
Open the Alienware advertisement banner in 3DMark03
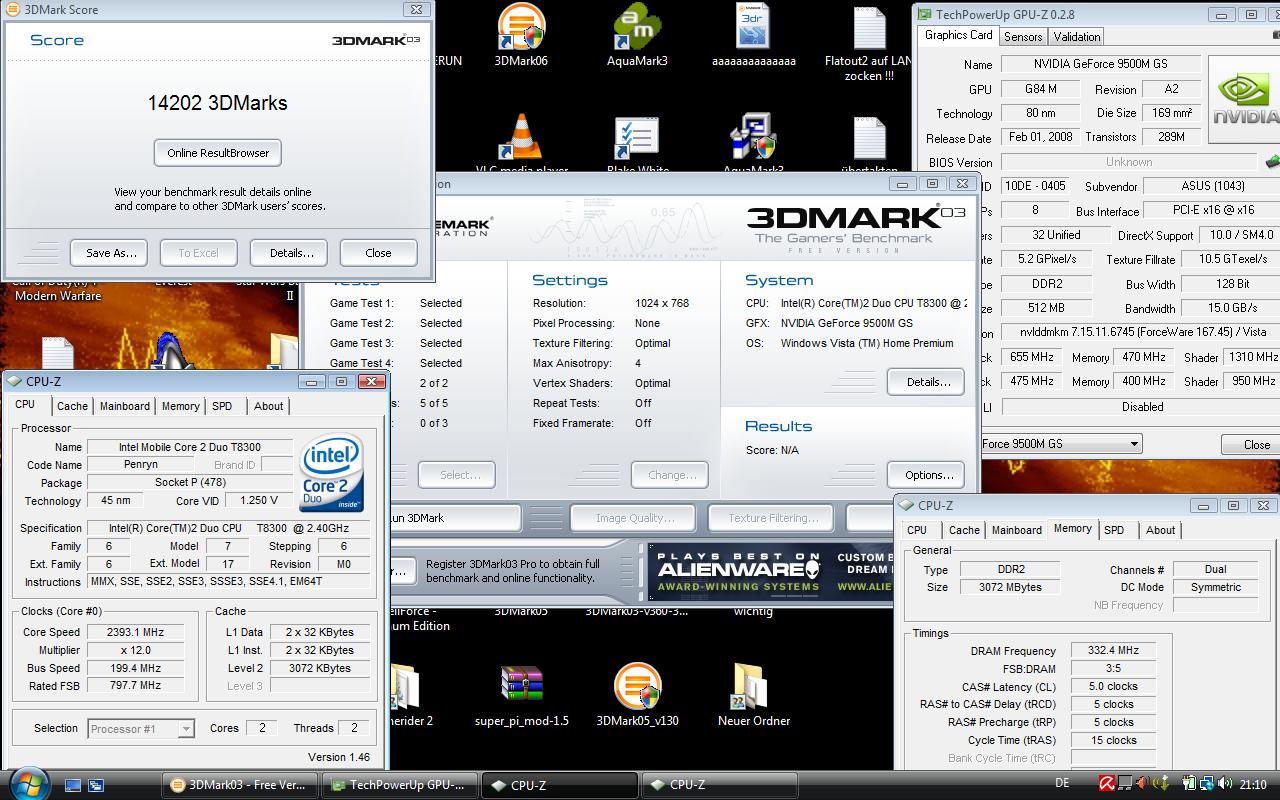770,573
